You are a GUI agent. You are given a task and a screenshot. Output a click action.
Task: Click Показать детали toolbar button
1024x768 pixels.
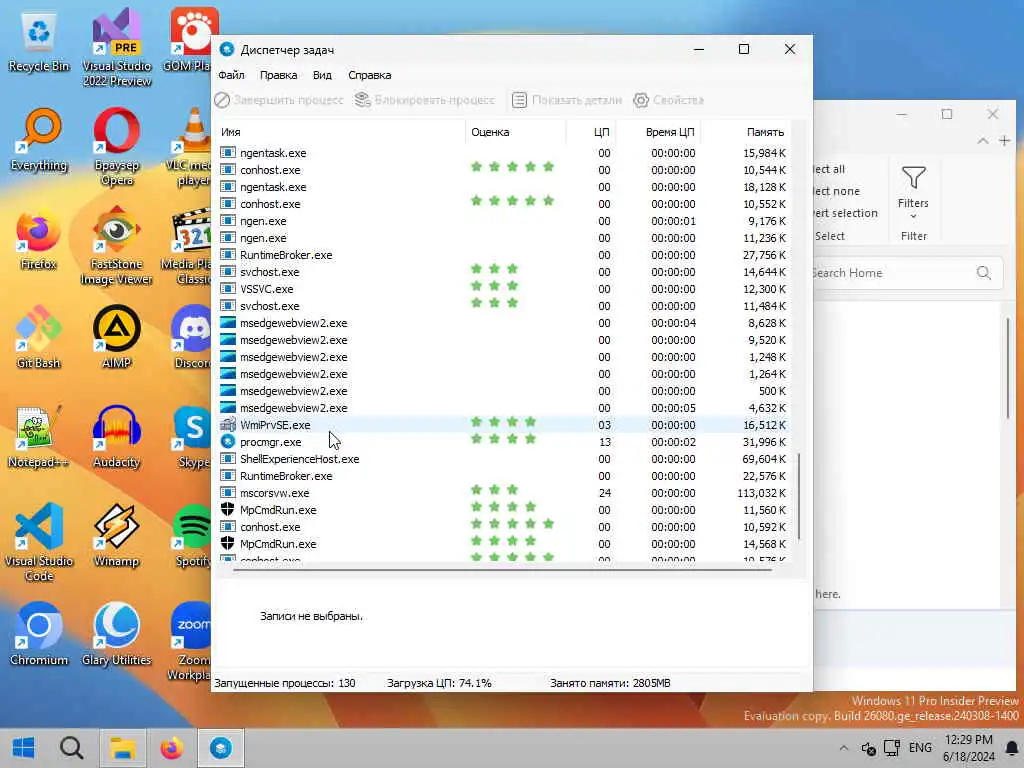567,100
